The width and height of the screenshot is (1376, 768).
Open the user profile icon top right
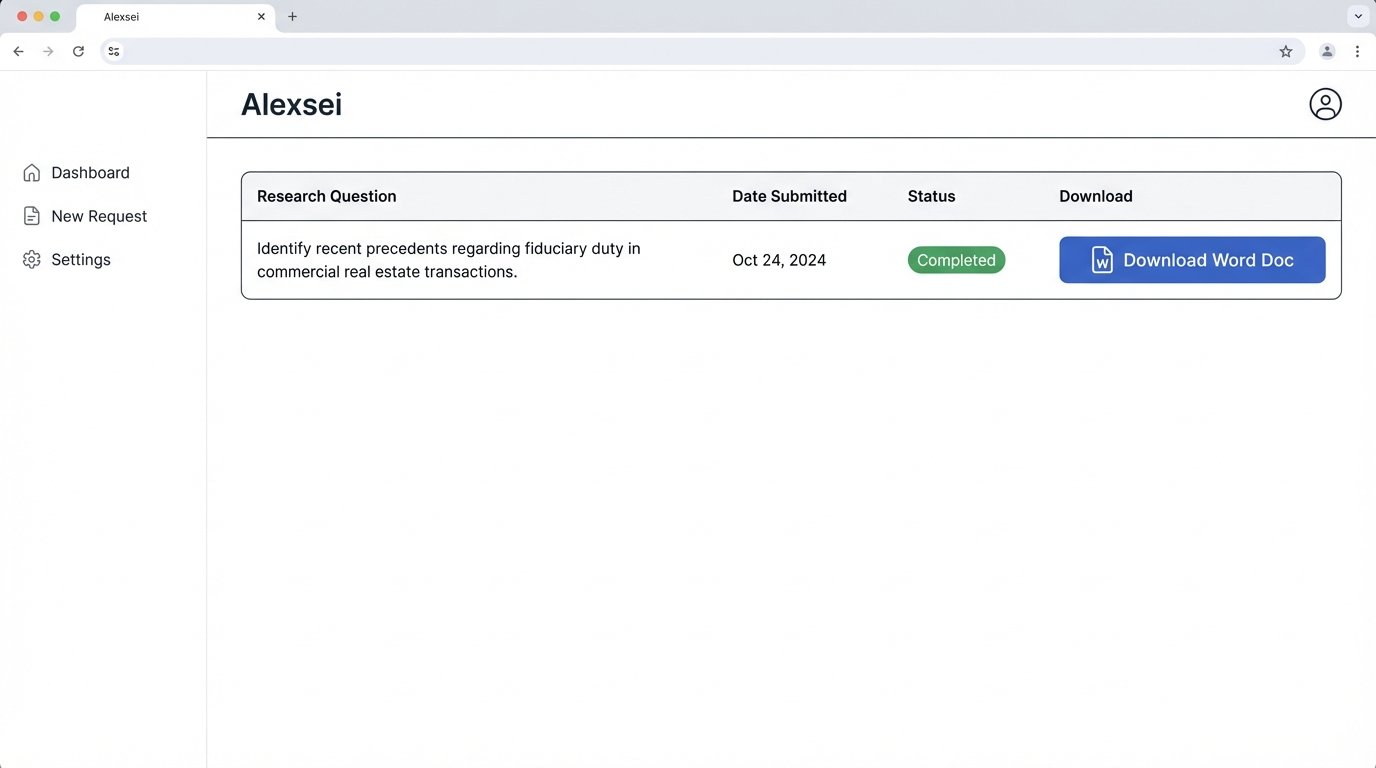tap(1325, 103)
